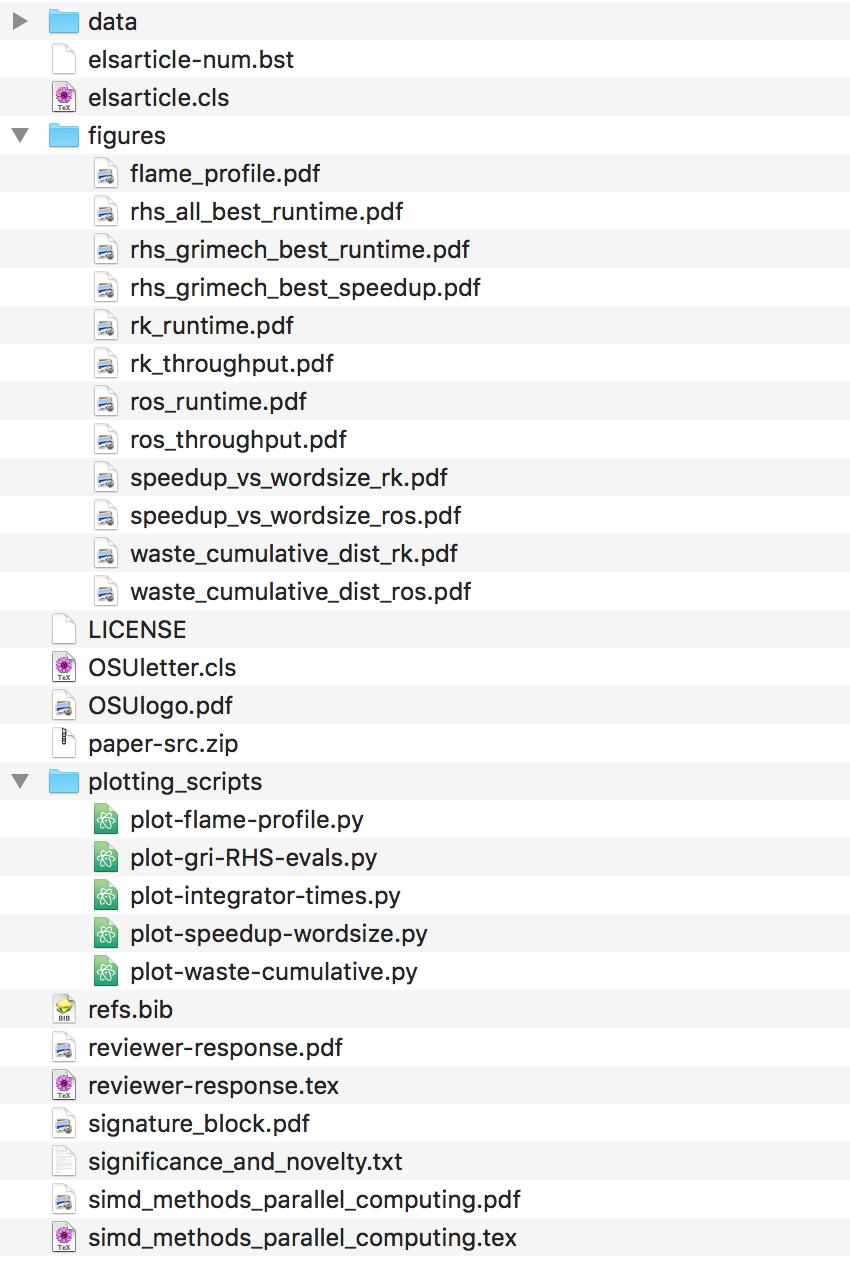Click the significance_and_novelty.txt text file icon

pos(64,1162)
